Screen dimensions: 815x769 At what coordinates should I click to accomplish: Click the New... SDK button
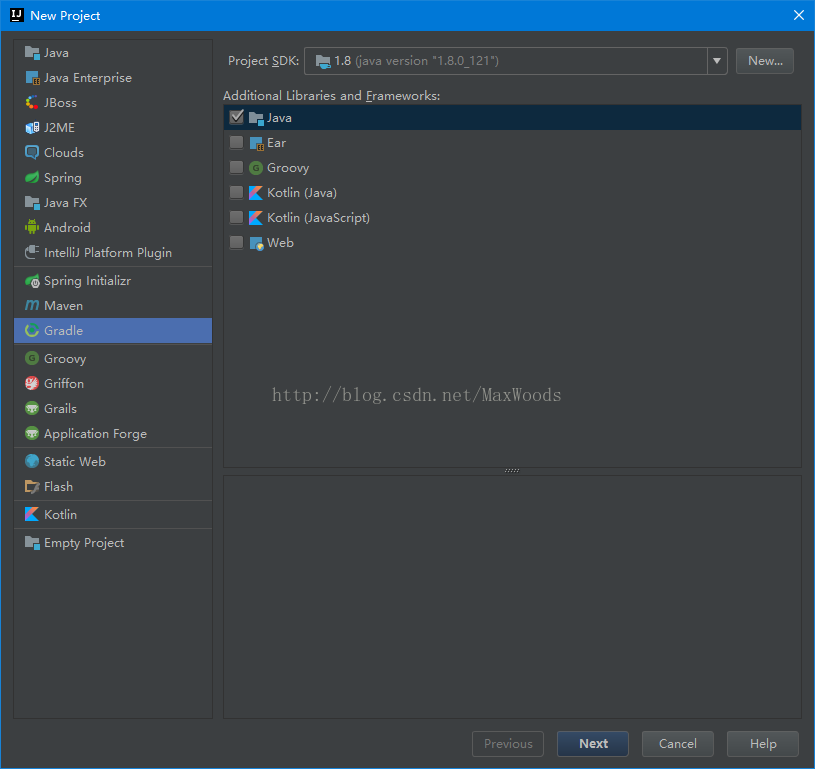[x=765, y=61]
